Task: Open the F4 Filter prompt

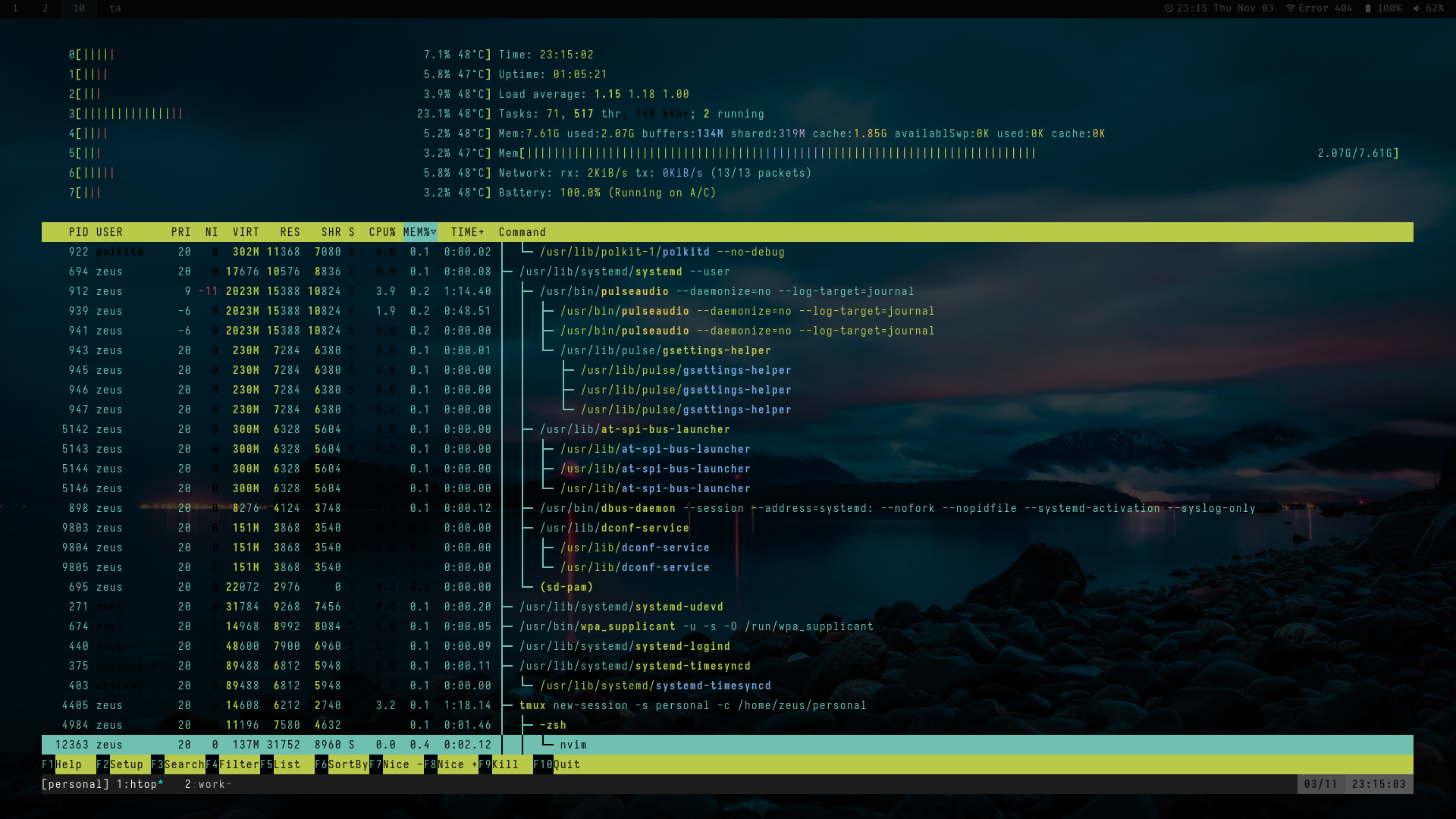Action: [x=233, y=764]
